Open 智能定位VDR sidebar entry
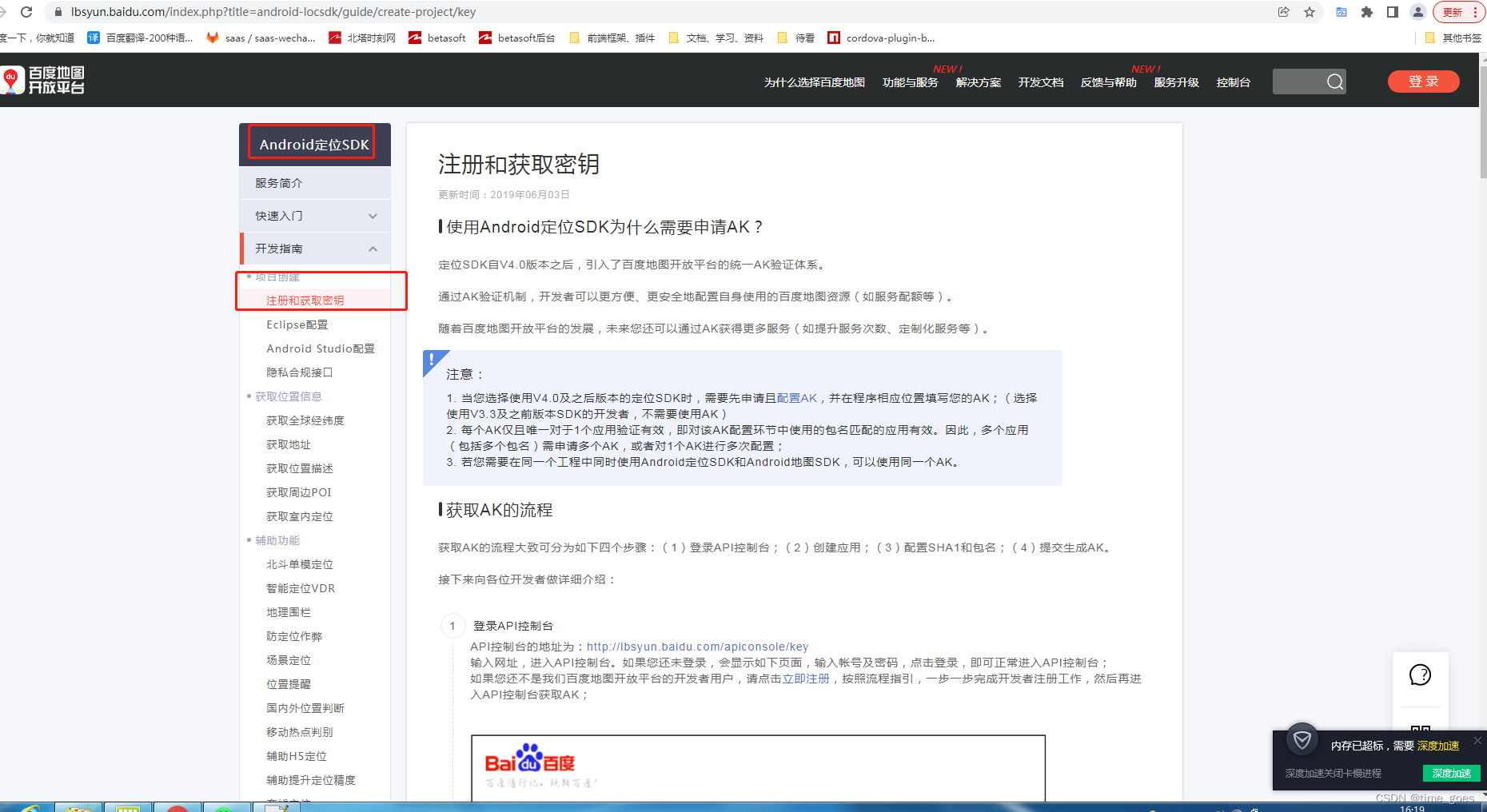1487x812 pixels. [x=301, y=588]
